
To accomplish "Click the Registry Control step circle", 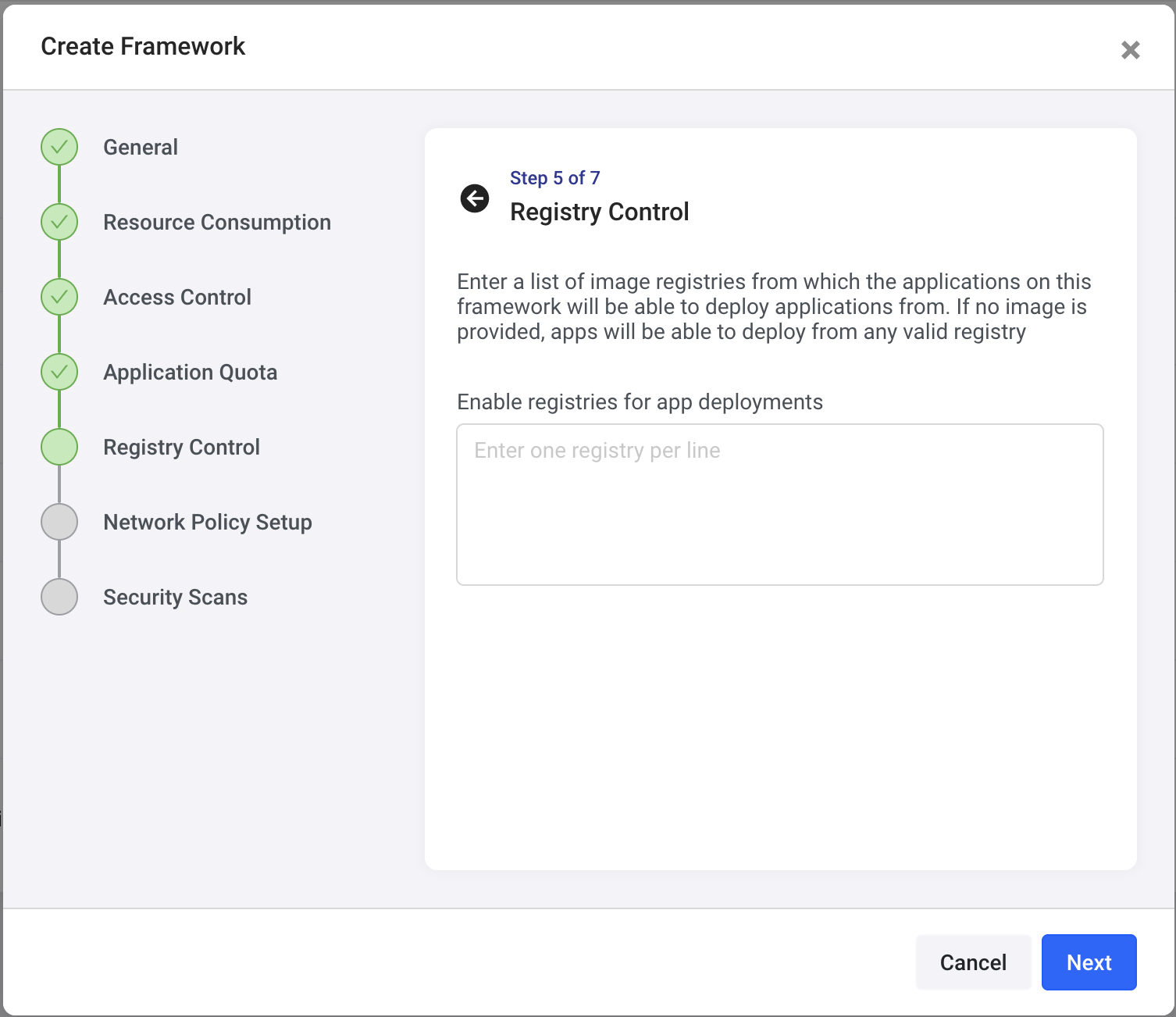I will pyautogui.click(x=59, y=447).
